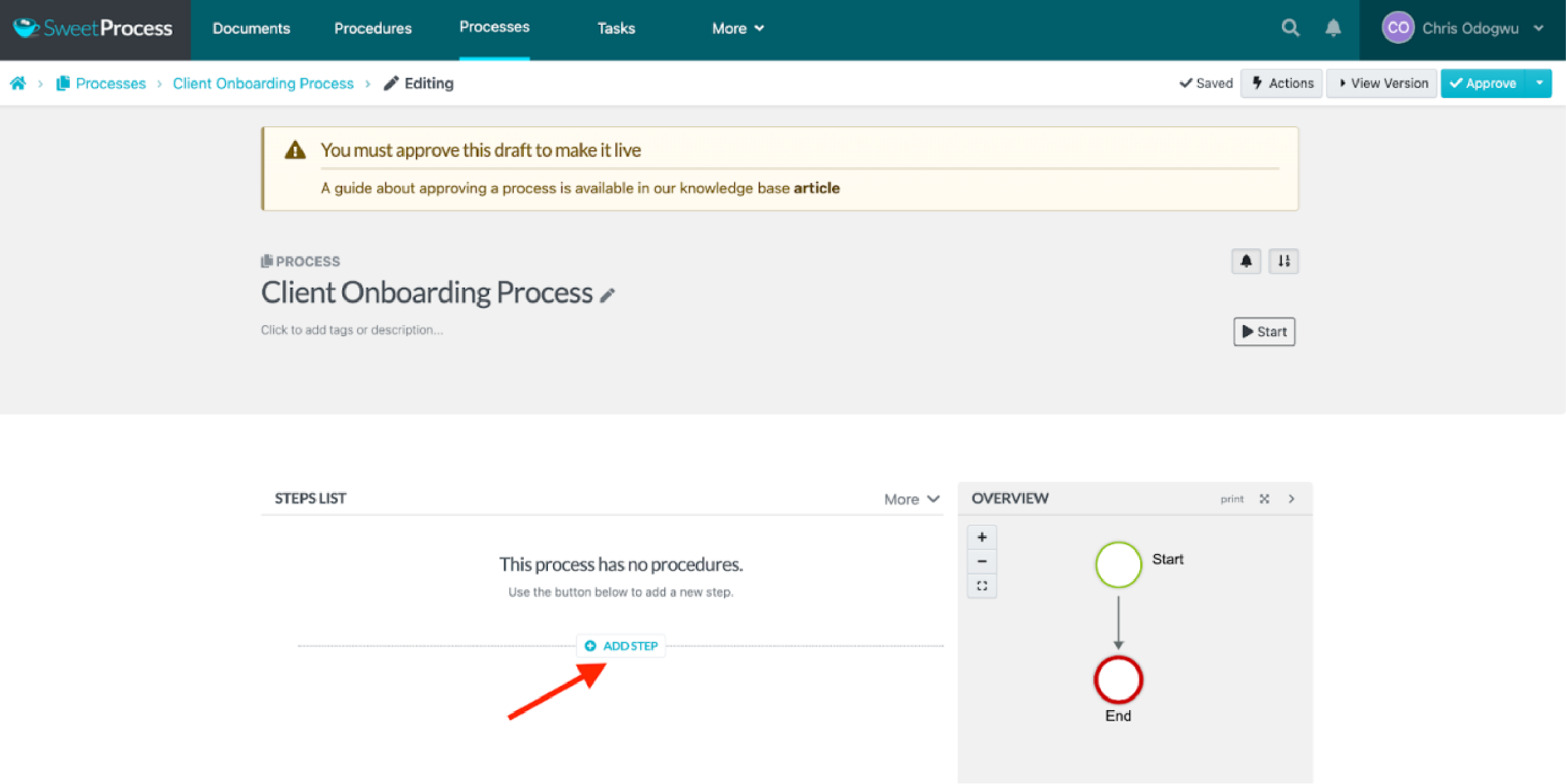Open the Actions menu button
This screenshot has height=784, width=1566.
(x=1281, y=83)
